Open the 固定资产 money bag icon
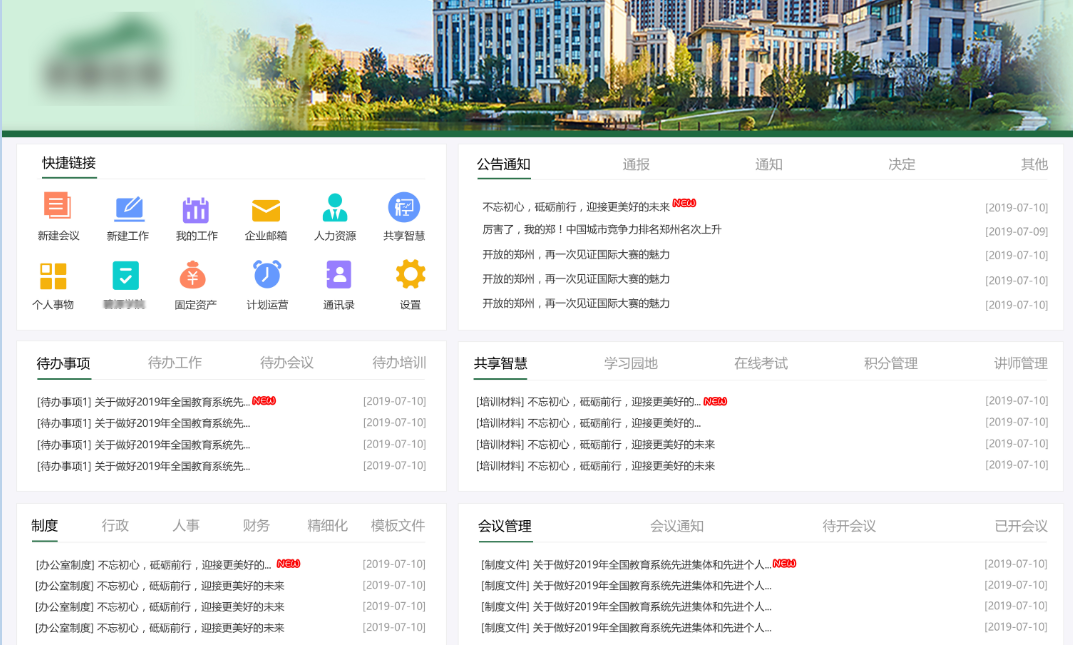1073x645 pixels. tap(192, 275)
